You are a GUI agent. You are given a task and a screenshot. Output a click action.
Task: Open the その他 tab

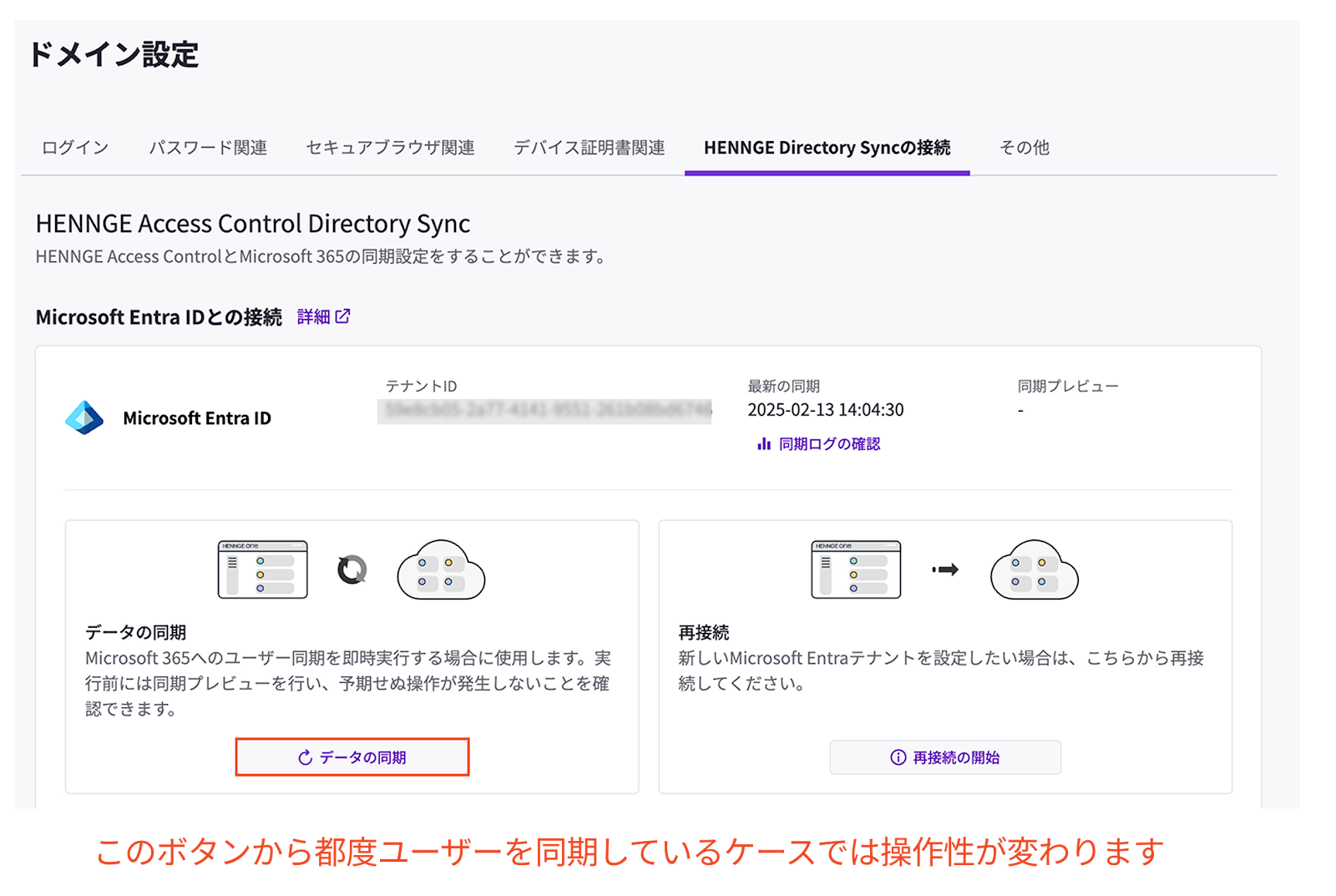[1025, 148]
